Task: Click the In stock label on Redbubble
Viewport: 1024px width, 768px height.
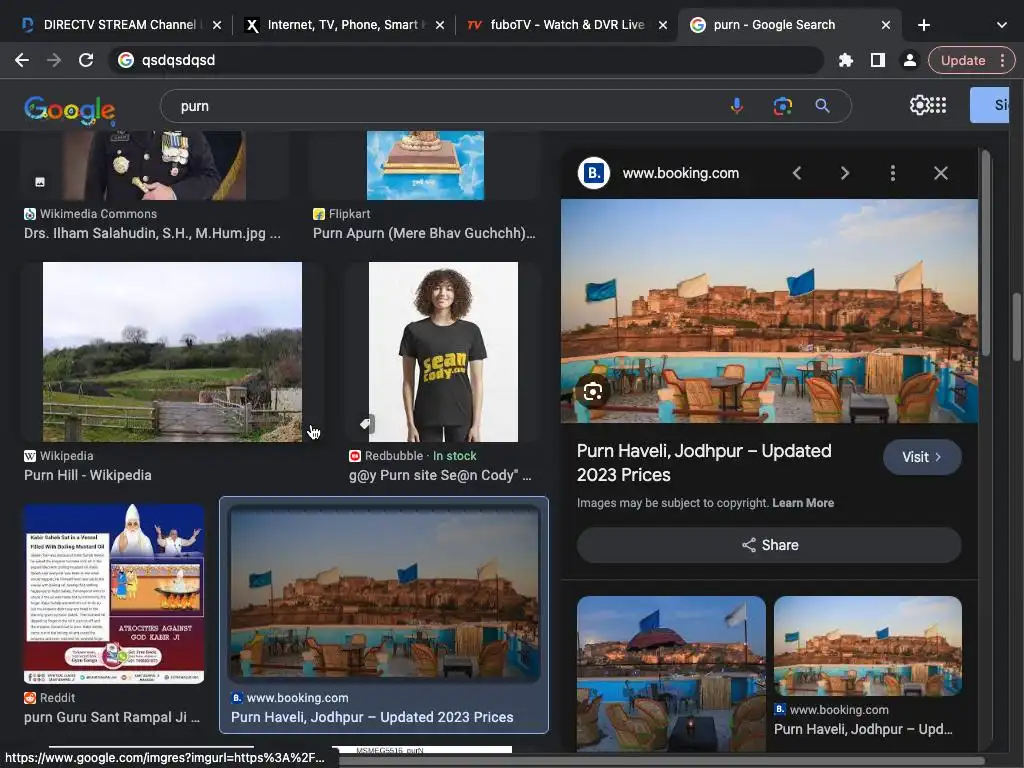Action: [455, 456]
